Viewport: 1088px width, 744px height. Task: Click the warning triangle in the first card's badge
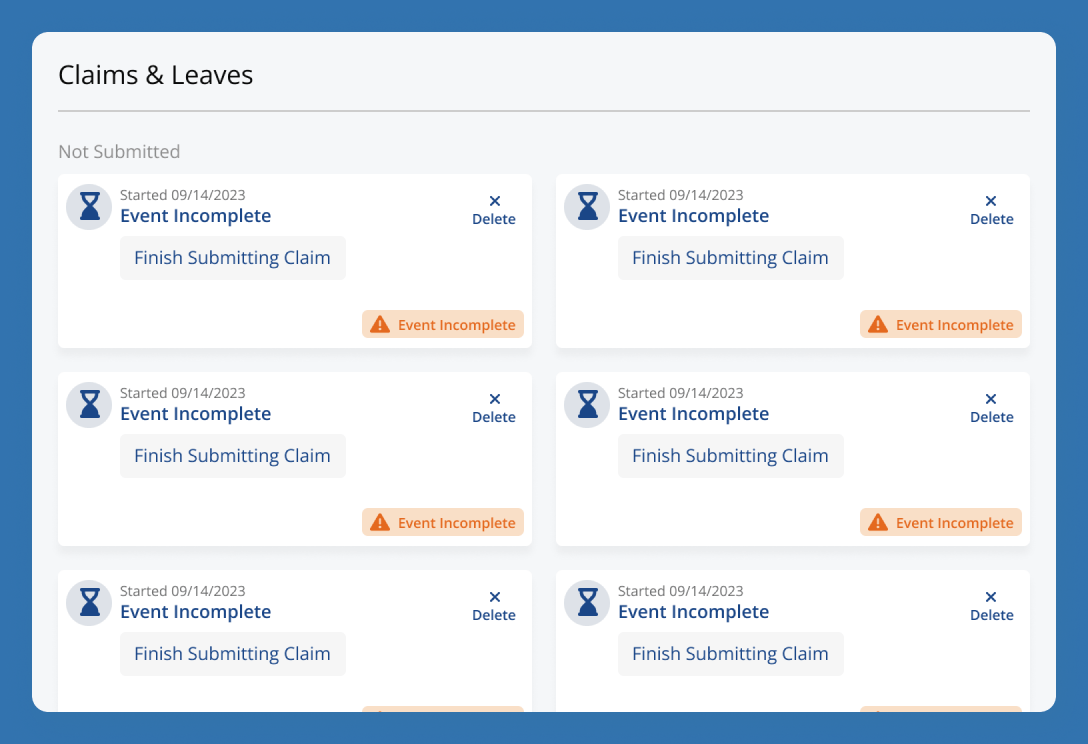[380, 324]
